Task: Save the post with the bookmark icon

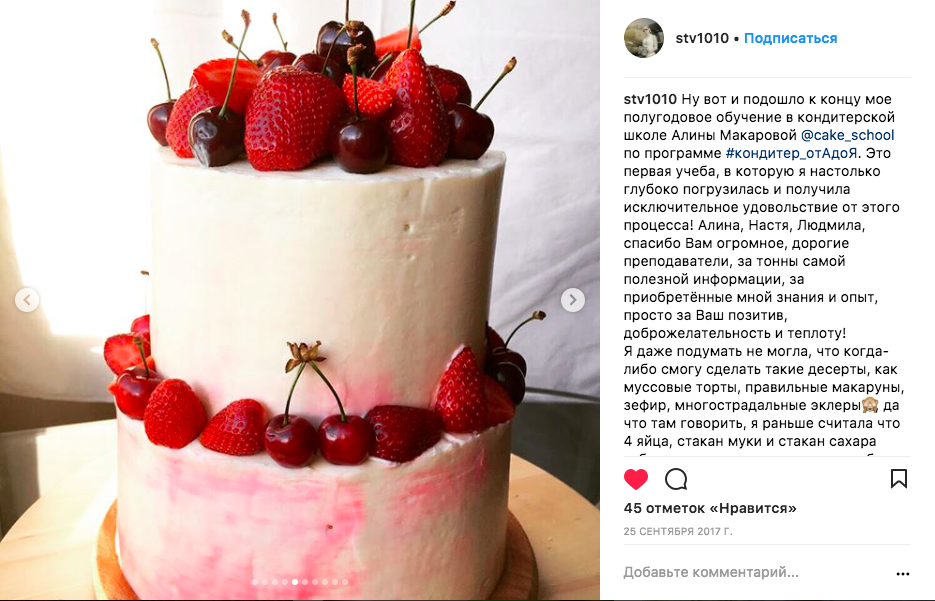Action: 899,478
